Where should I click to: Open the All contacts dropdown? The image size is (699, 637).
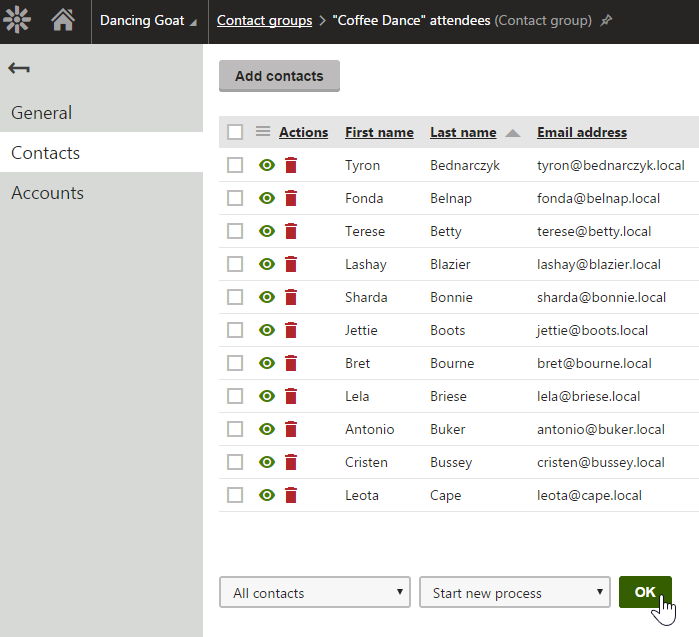(x=315, y=592)
